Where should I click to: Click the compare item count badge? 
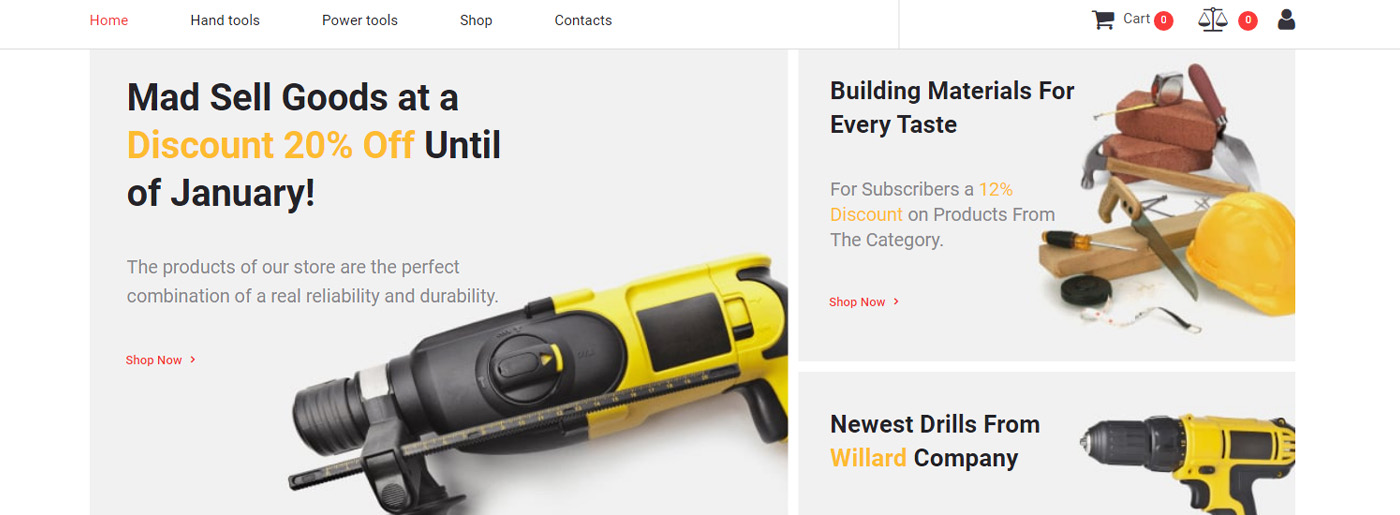pyautogui.click(x=1247, y=21)
